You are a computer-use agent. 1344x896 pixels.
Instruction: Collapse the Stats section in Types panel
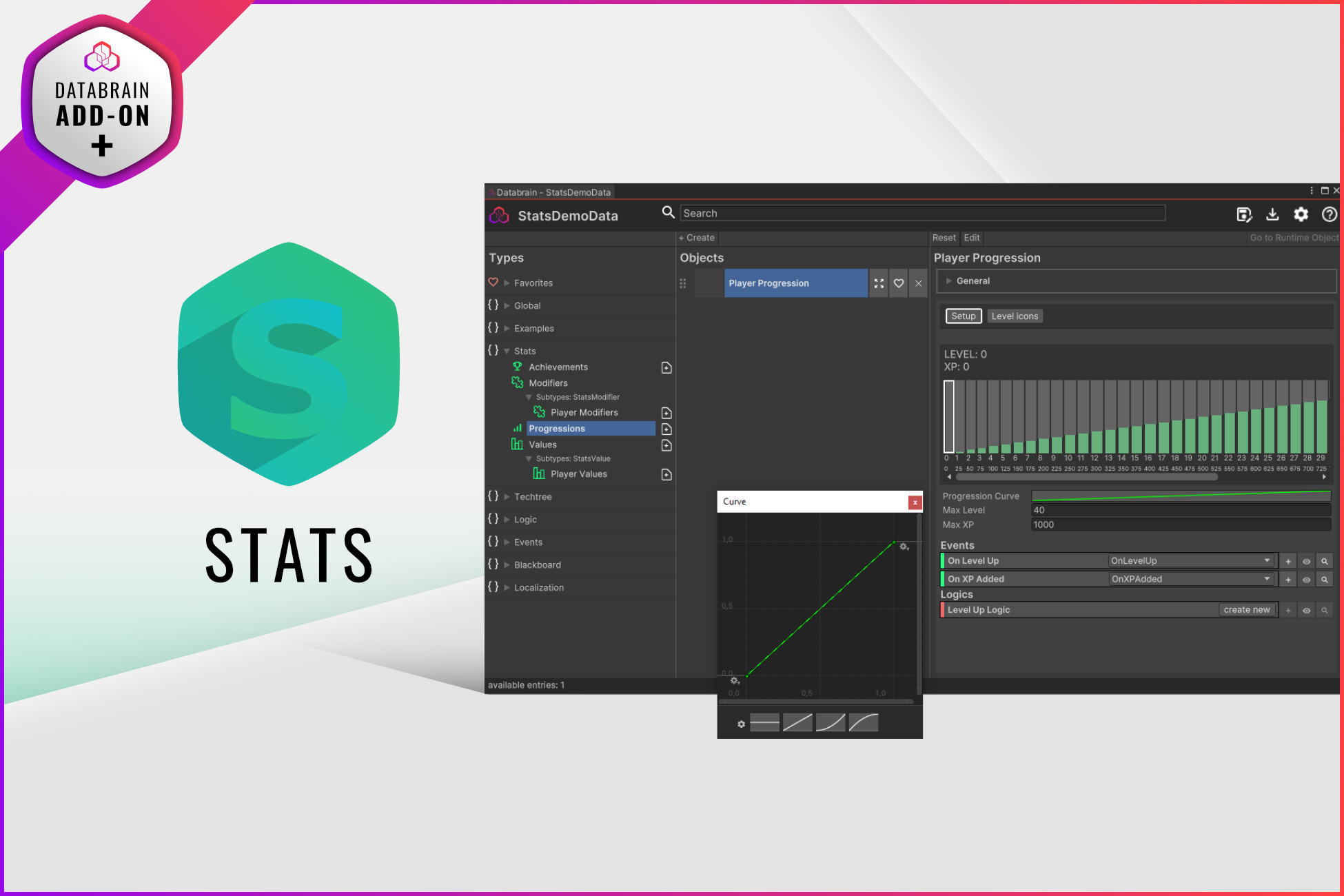(507, 351)
